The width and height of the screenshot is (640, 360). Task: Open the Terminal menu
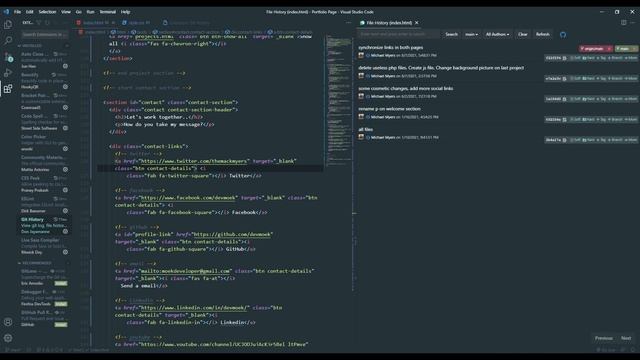point(108,12)
